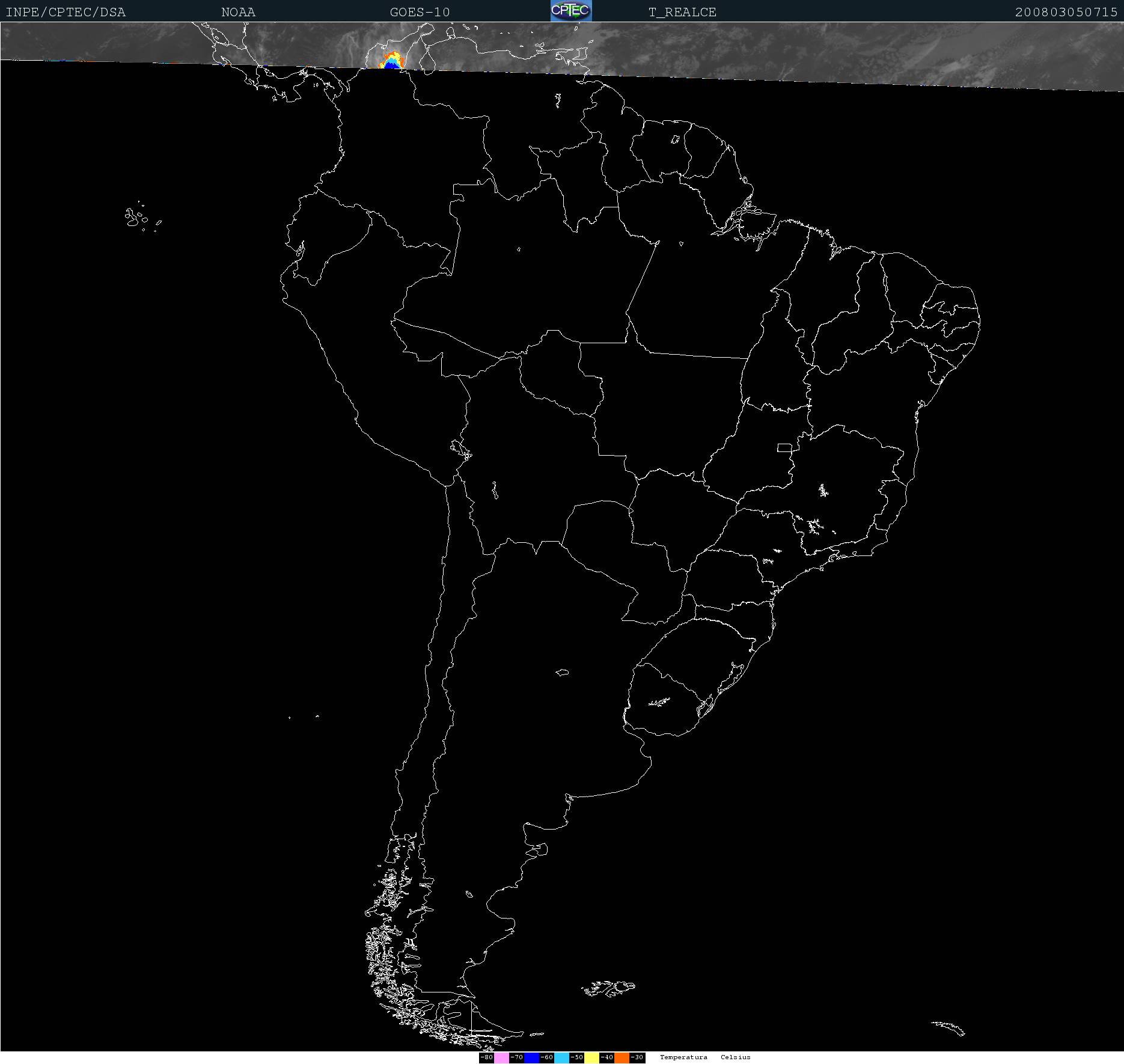Select the light blue legend swatch
This screenshot has height=1064, width=1124.
click(x=561, y=1057)
